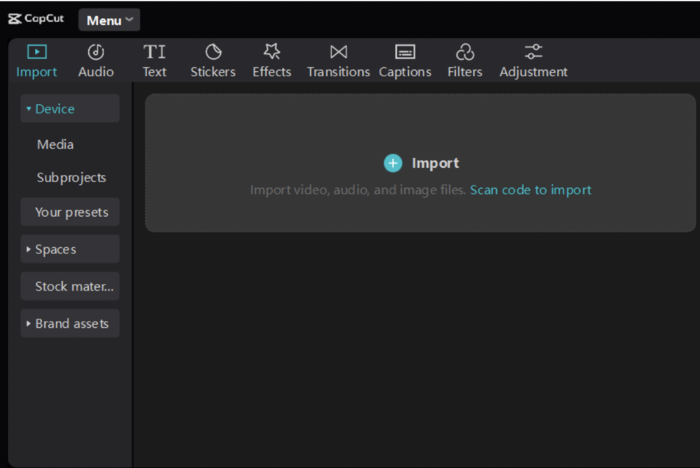
Task: Select Media in the sidebar
Action: [56, 145]
